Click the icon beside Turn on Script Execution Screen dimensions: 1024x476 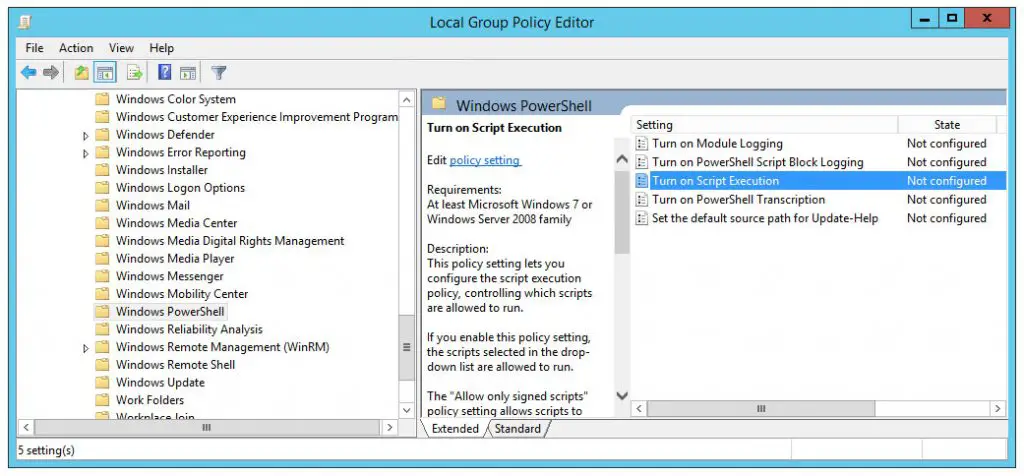tap(642, 181)
